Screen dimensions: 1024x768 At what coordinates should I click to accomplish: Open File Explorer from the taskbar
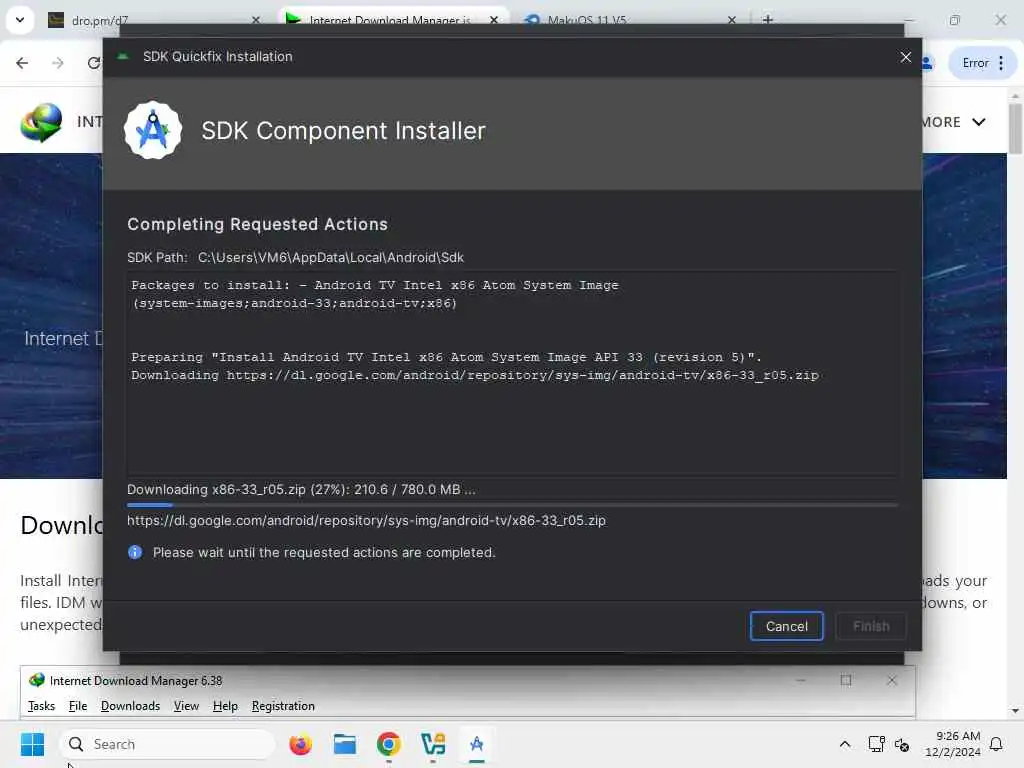coord(344,744)
